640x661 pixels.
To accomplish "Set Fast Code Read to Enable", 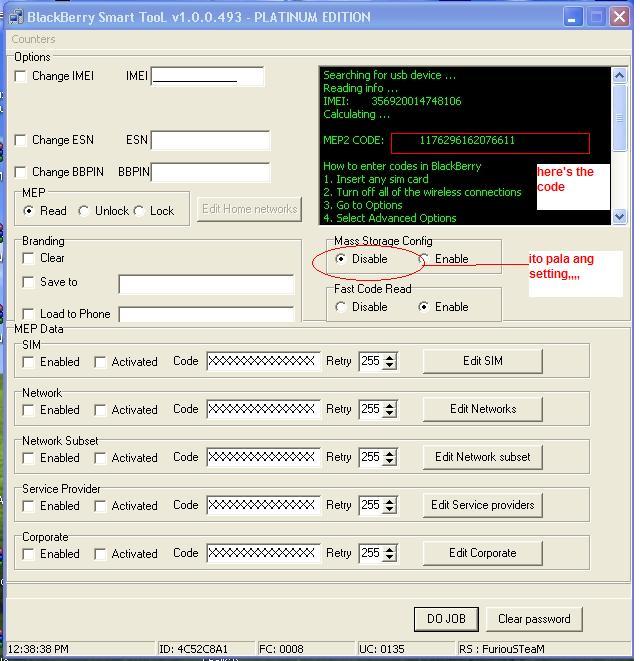I will (x=423, y=306).
